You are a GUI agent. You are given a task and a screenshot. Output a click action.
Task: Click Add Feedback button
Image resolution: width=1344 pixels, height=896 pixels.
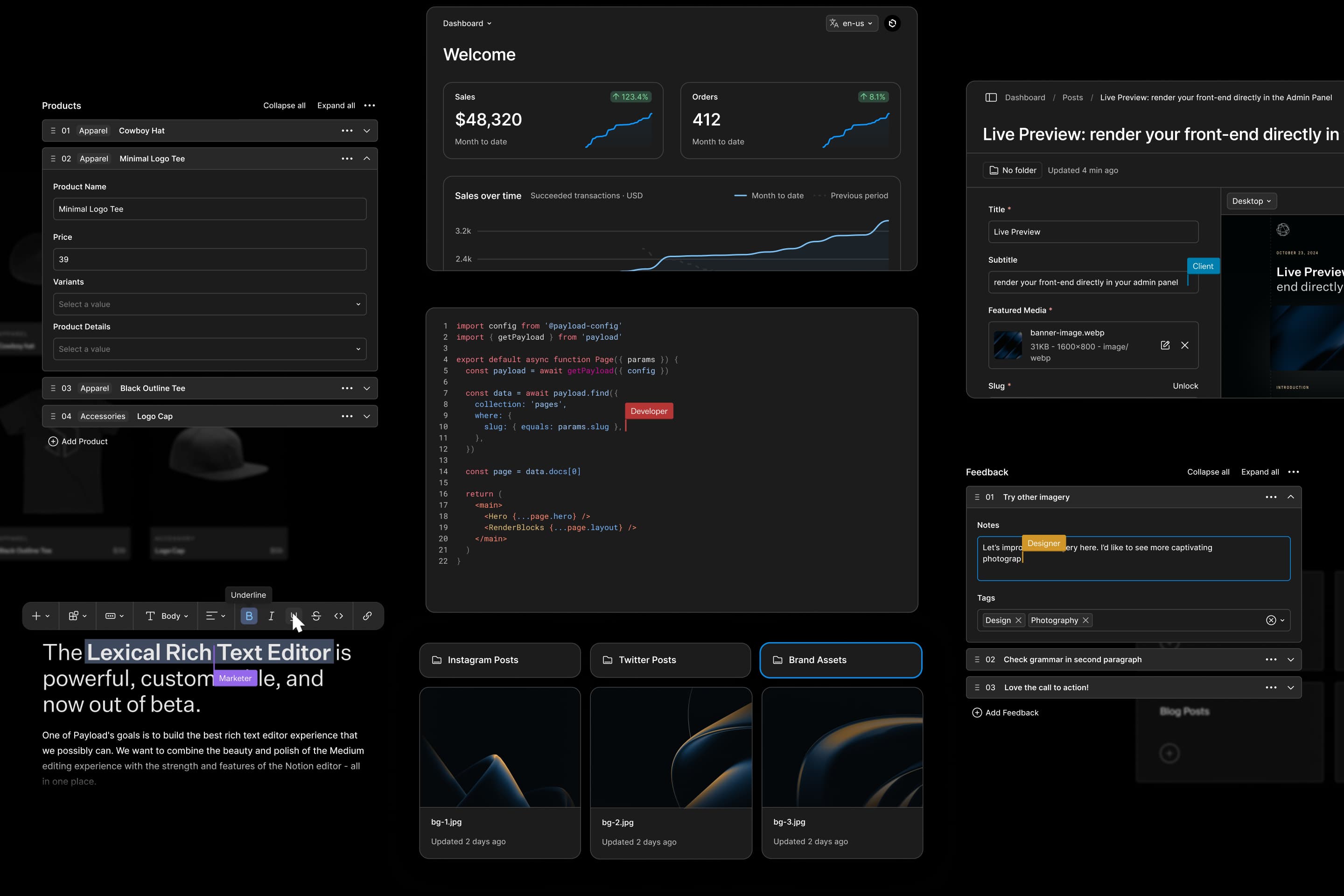click(1006, 713)
